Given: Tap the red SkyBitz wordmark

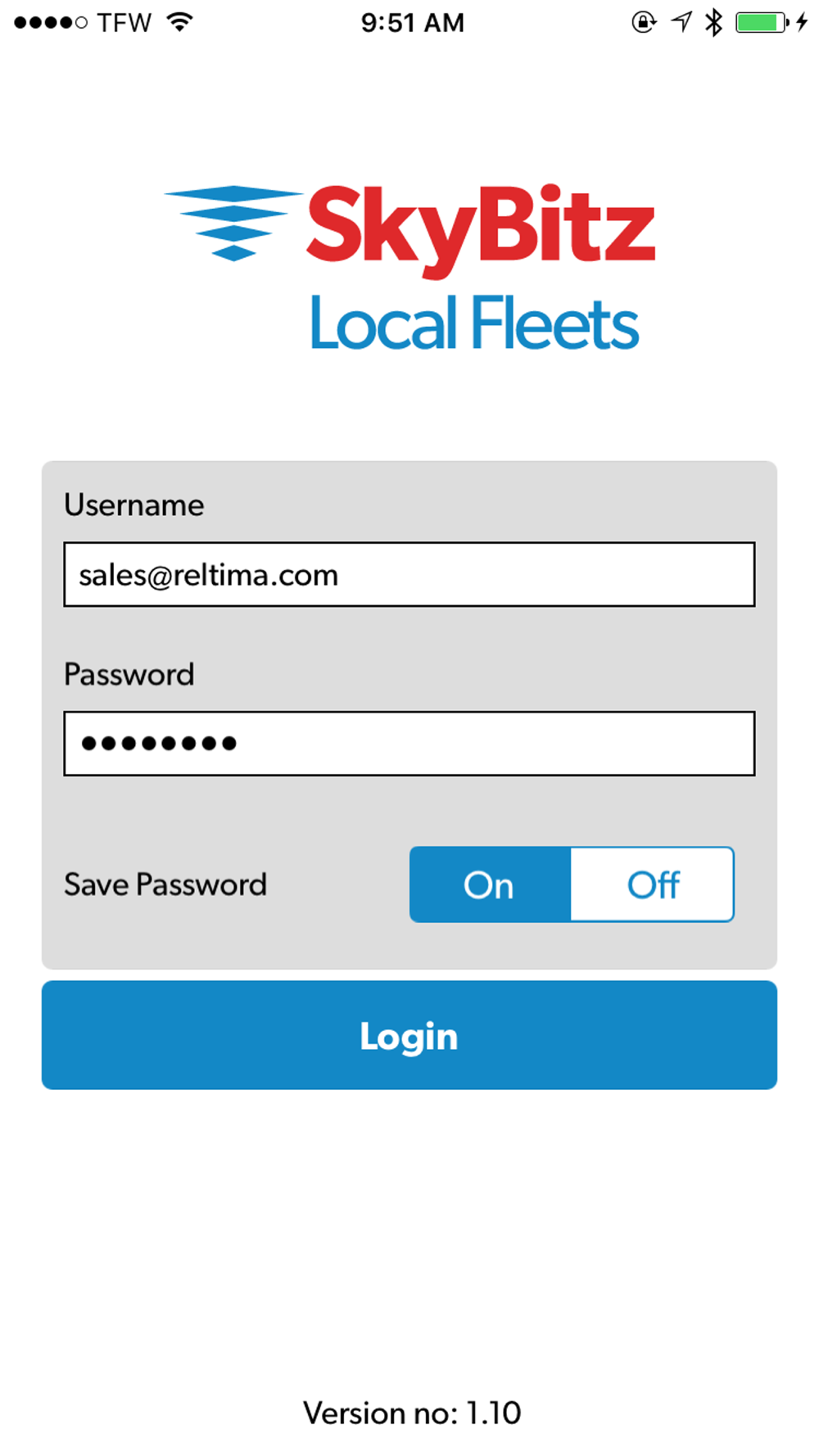Looking at the screenshot, I should point(481,227).
